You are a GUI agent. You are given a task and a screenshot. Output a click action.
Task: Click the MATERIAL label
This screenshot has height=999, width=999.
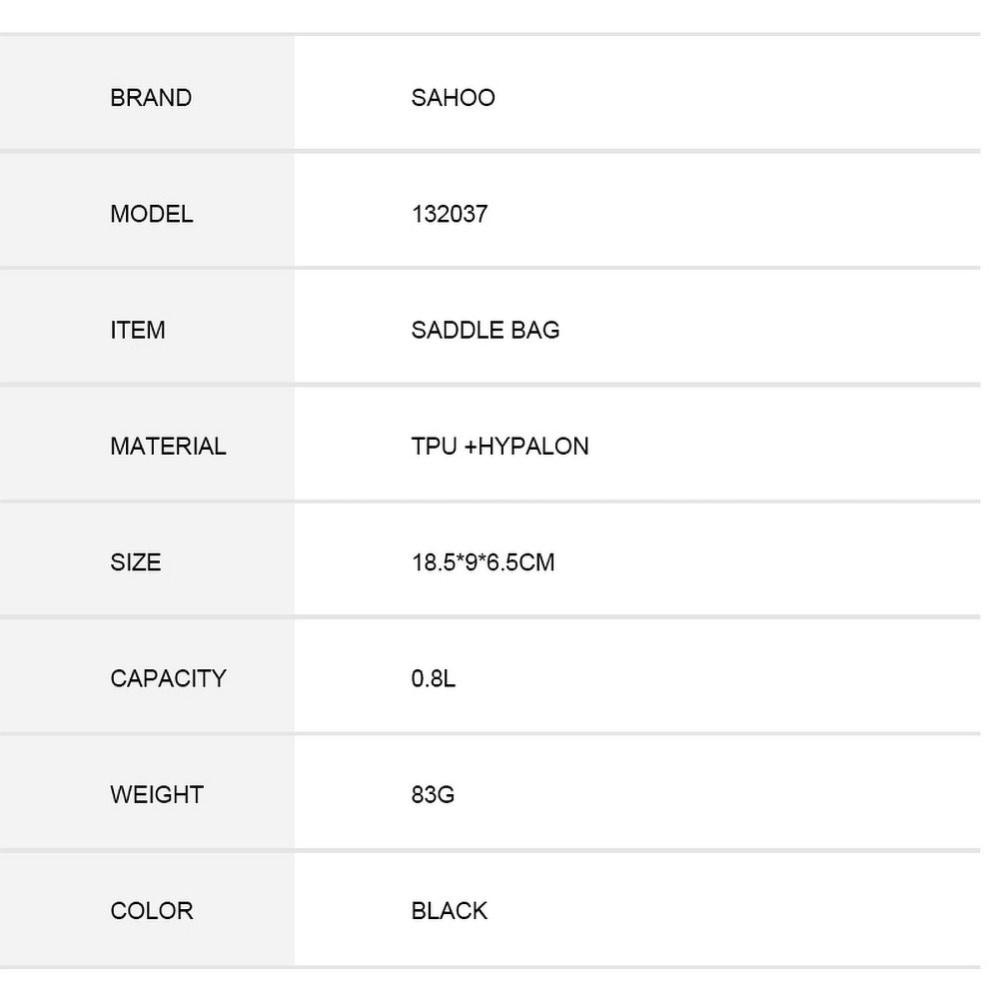point(168,446)
